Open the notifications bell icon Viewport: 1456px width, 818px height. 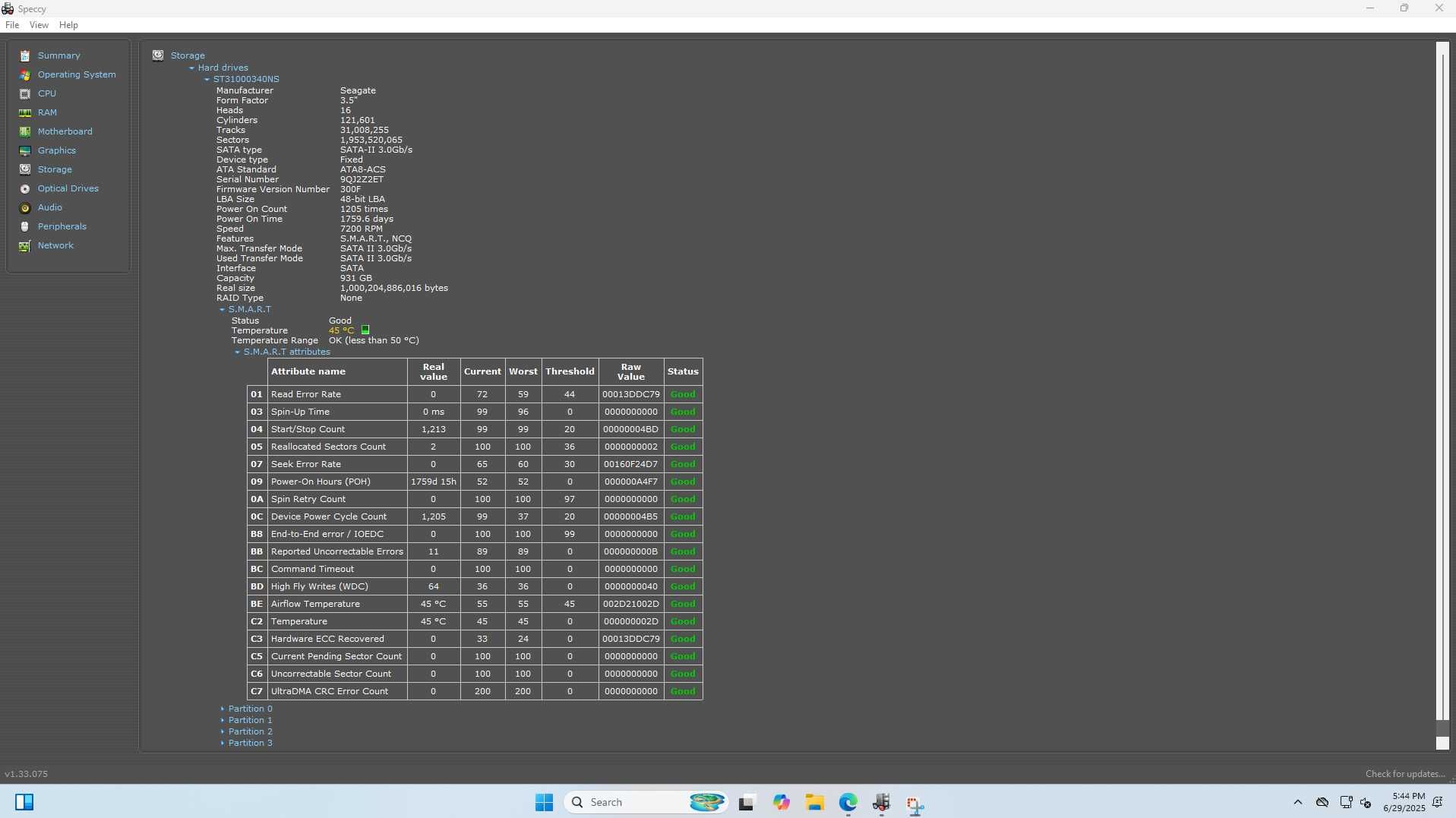[x=1438, y=802]
